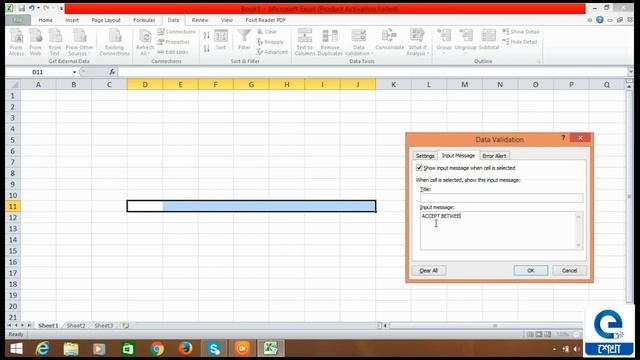Viewport: 640px width, 360px height.
Task: Expand the Name Box dropdown arrow
Action: [74, 72]
